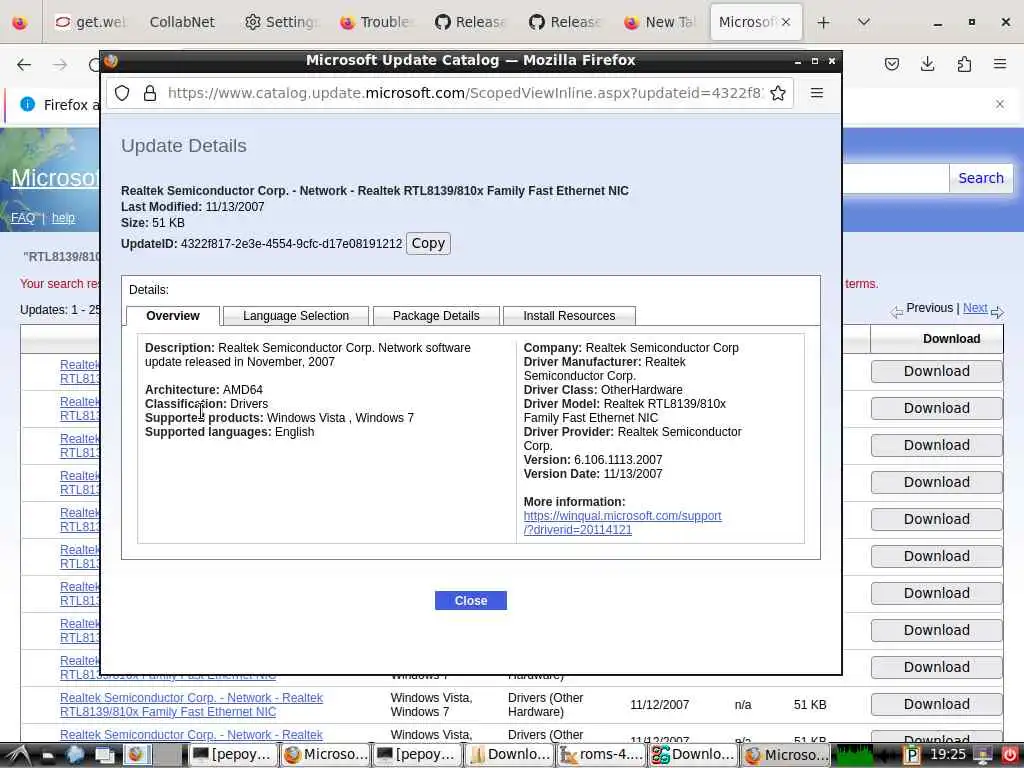
Task: Click the shield tracking protection icon in popup
Action: click(x=122, y=93)
